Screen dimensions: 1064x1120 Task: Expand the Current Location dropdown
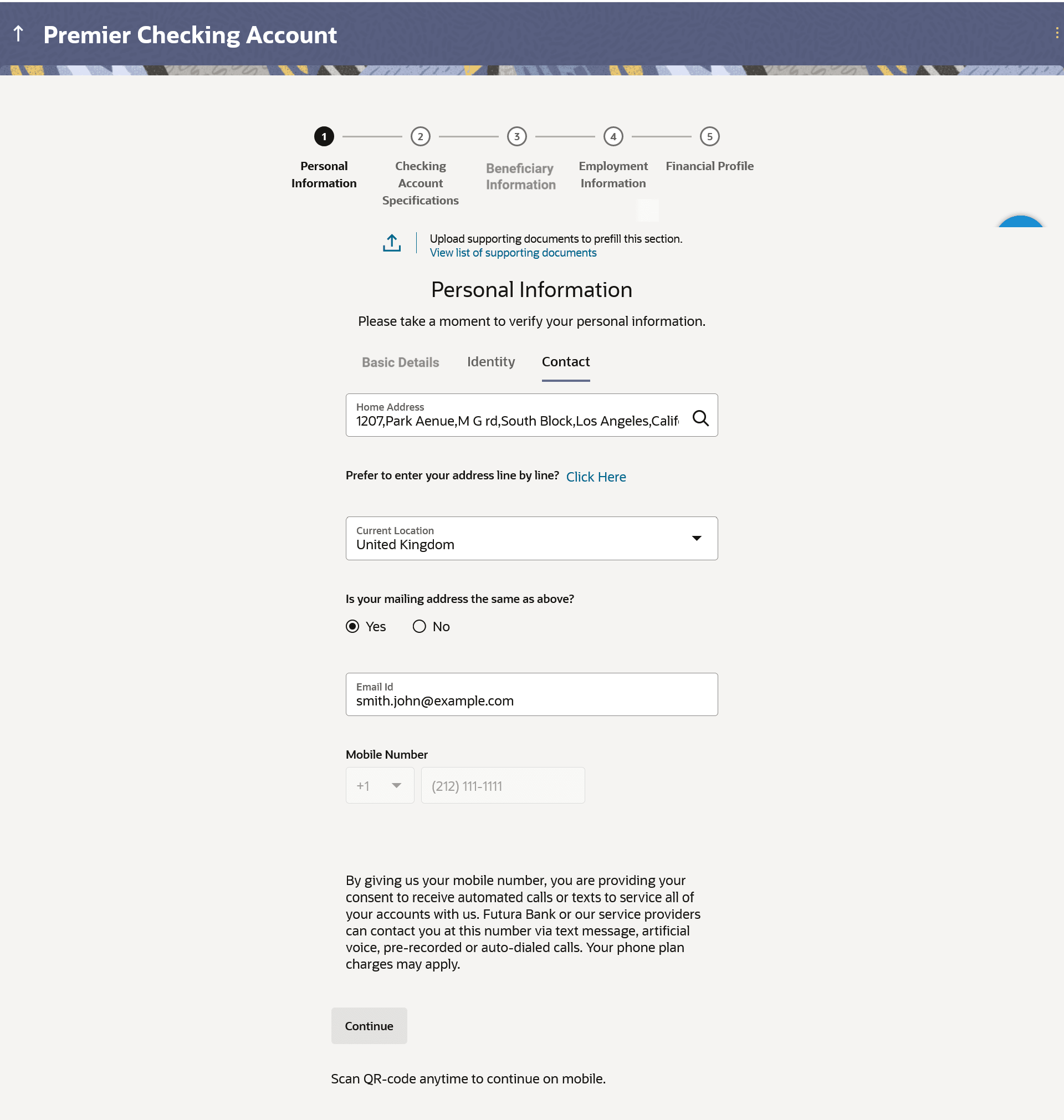[x=697, y=538]
